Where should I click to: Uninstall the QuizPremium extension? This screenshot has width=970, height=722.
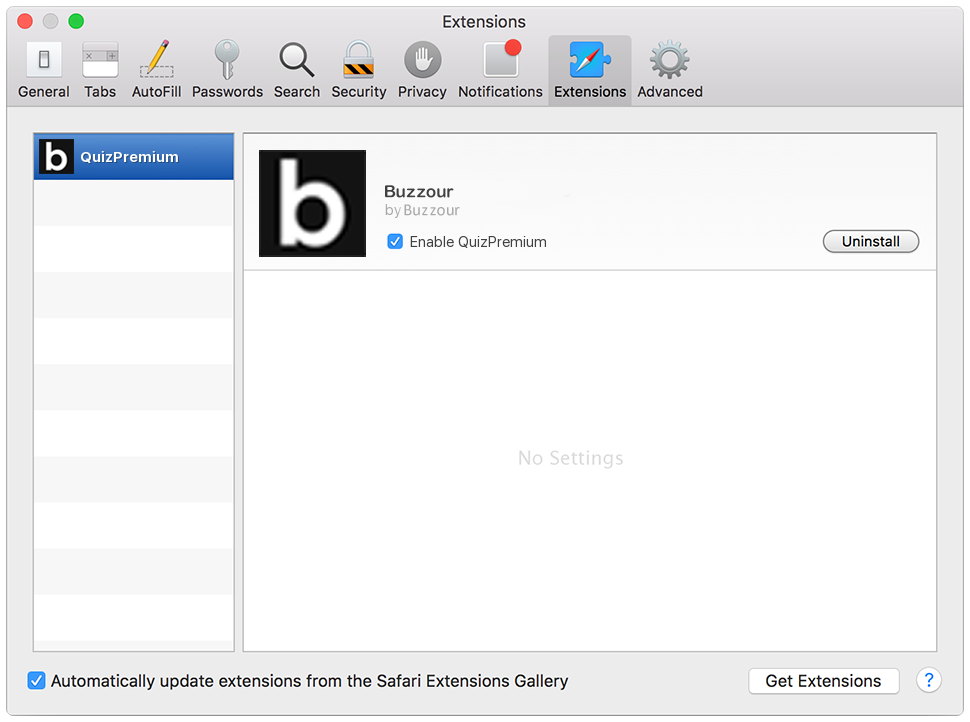pos(870,241)
